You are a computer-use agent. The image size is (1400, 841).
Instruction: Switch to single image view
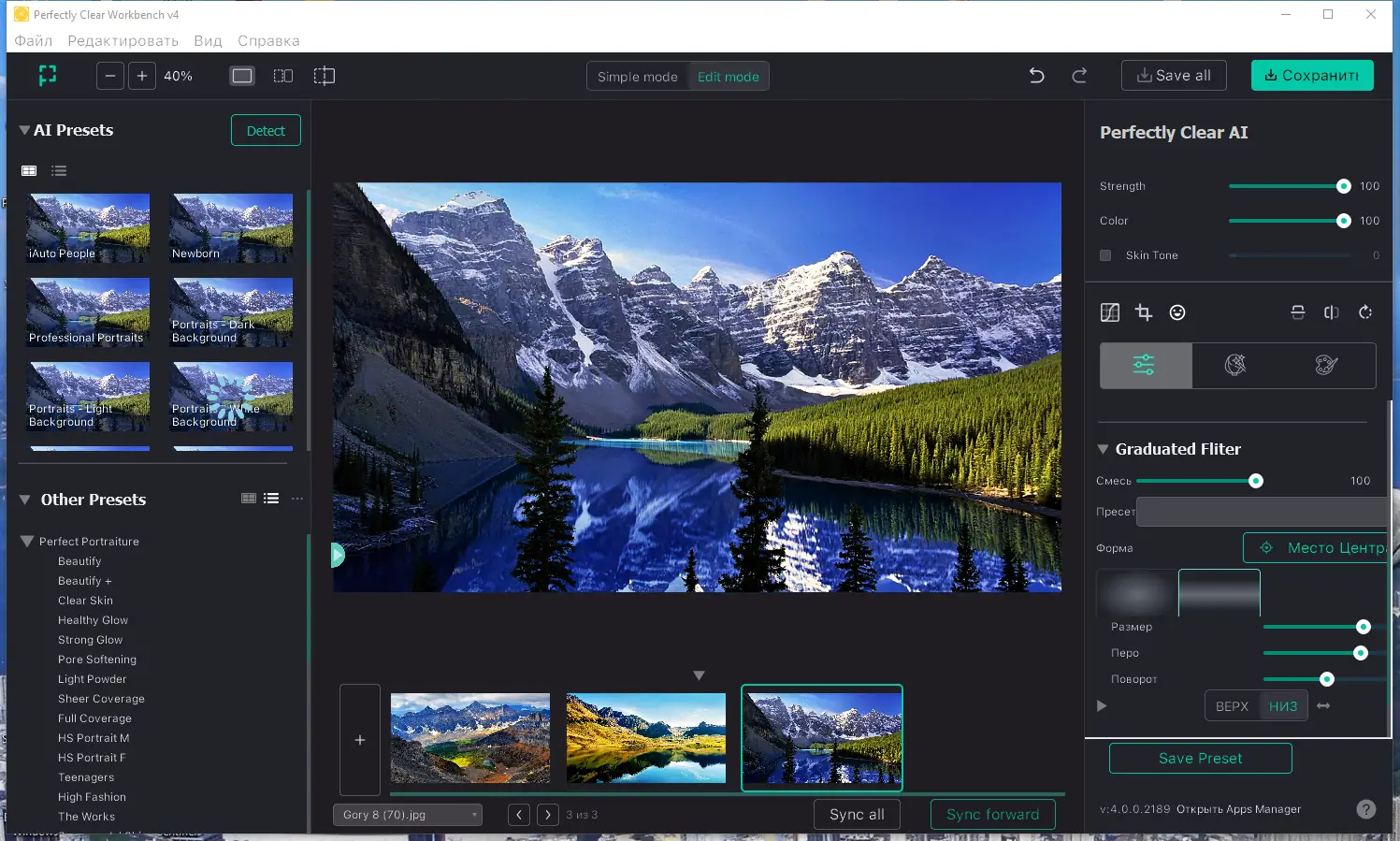click(242, 76)
